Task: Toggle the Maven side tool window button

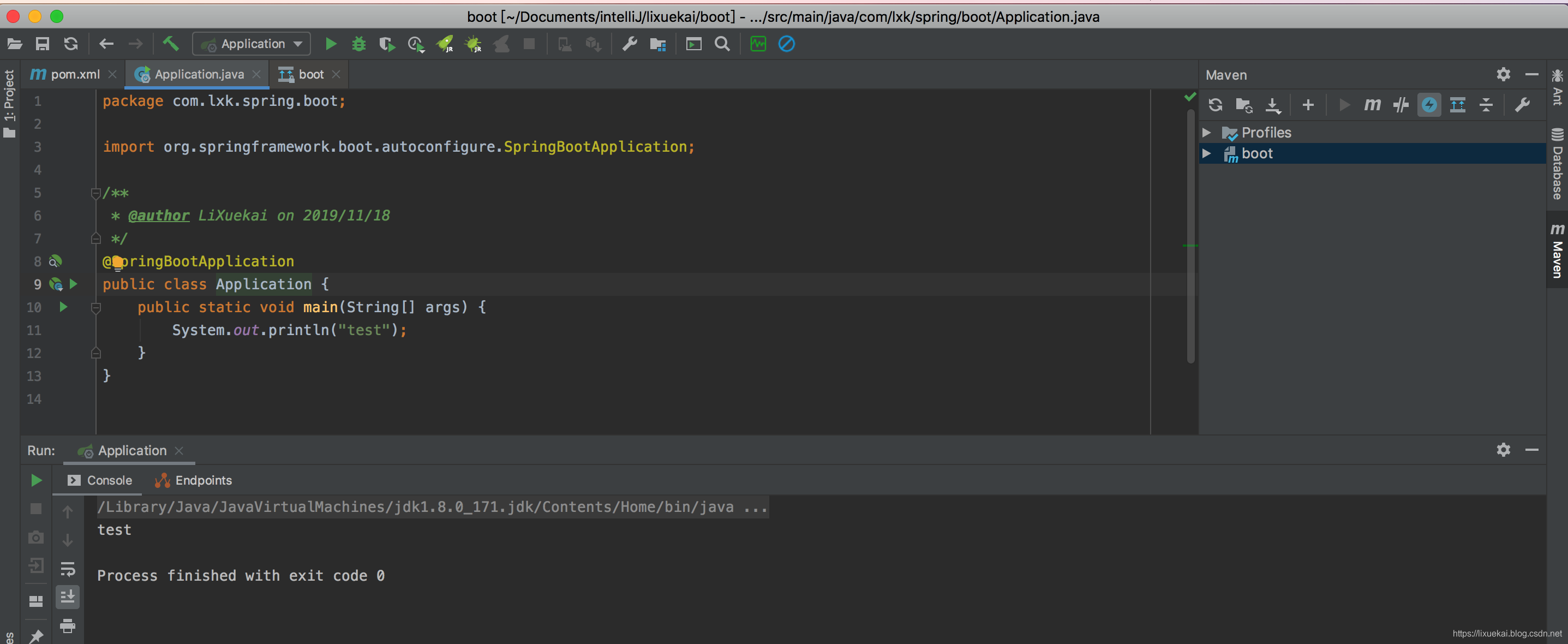Action: pyautogui.click(x=1557, y=250)
